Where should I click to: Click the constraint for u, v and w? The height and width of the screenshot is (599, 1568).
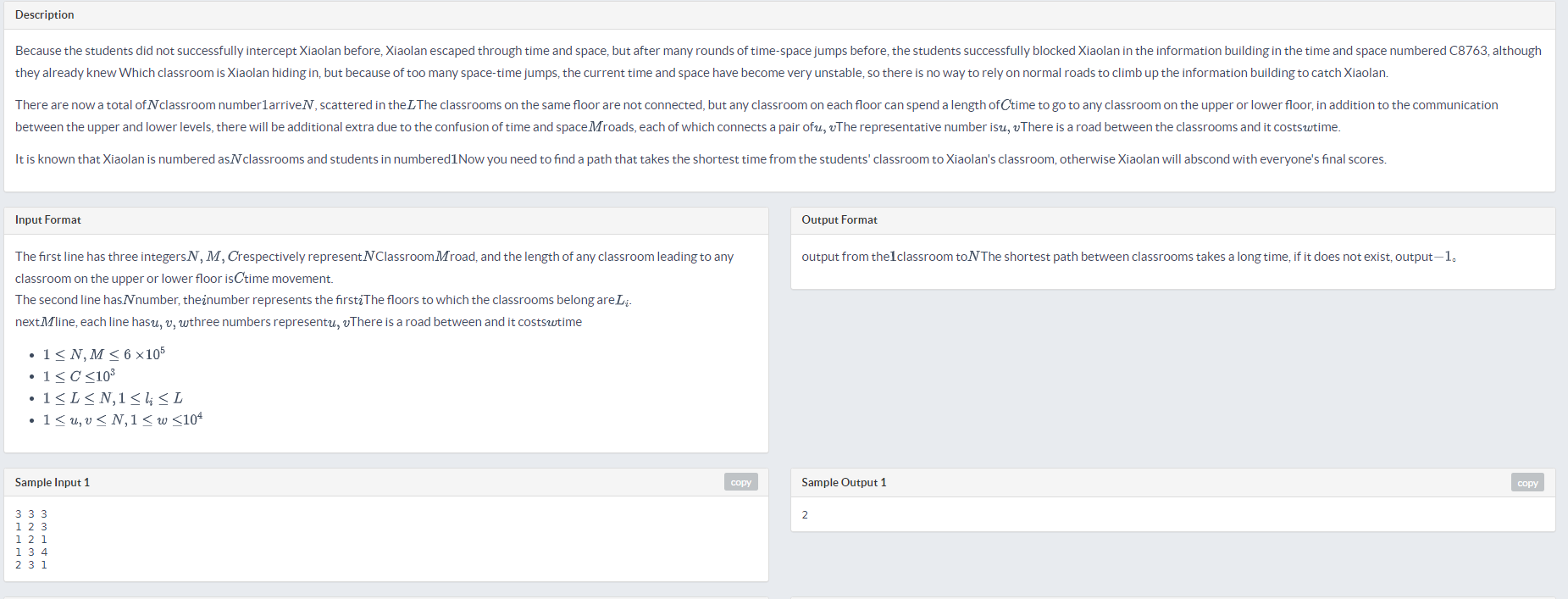(x=123, y=419)
